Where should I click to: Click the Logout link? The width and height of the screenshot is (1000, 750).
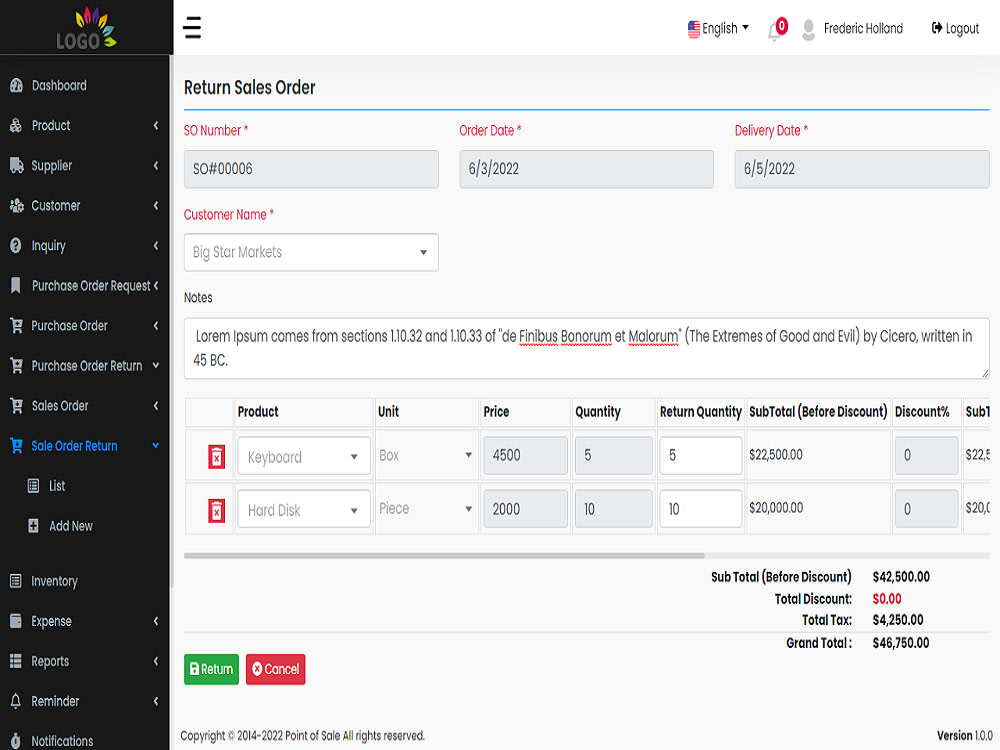tap(955, 29)
